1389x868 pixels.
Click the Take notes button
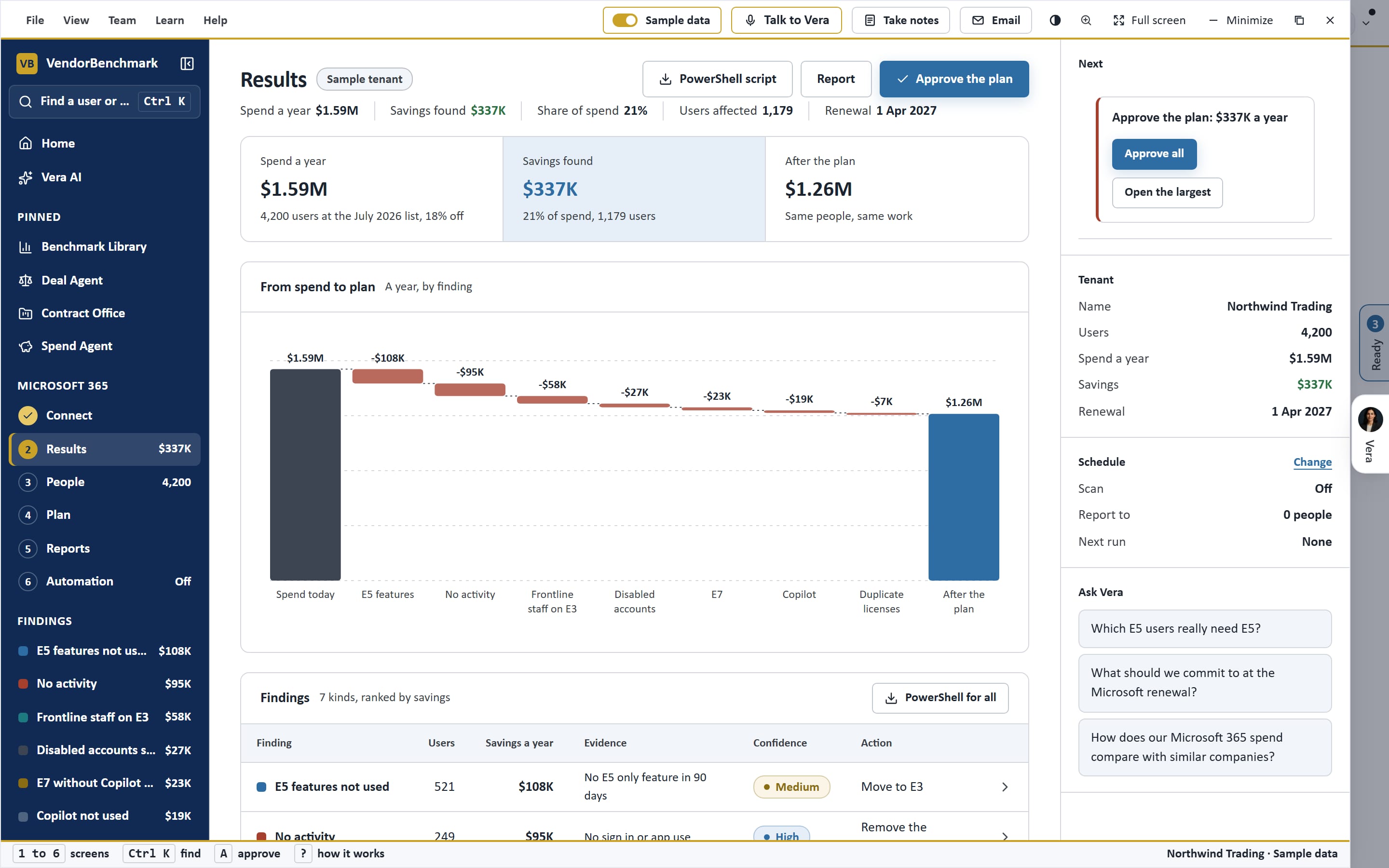(900, 20)
